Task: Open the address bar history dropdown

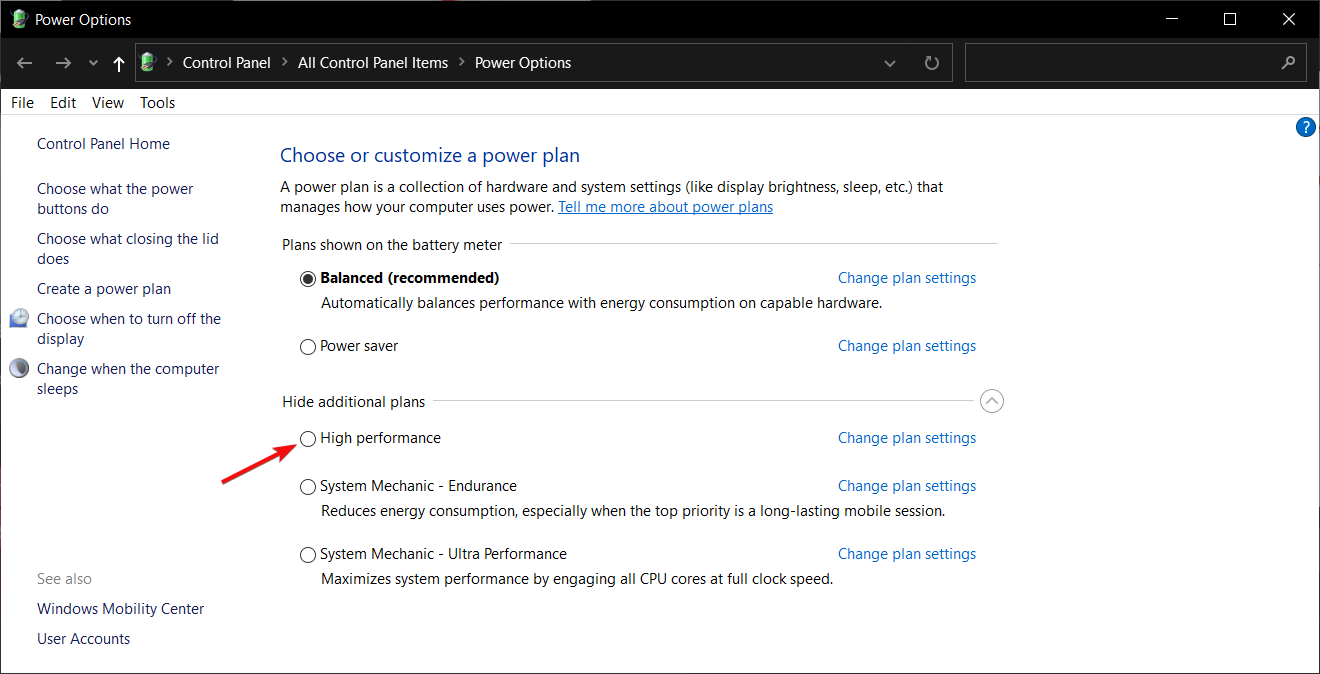Action: [890, 63]
